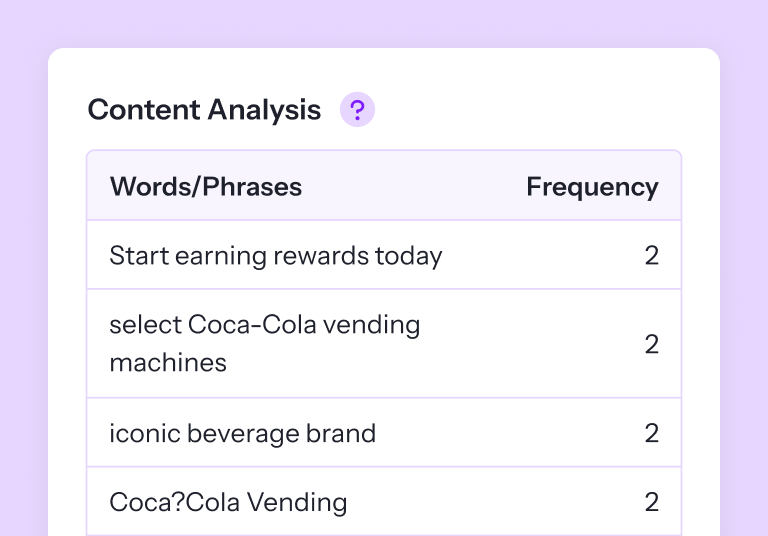768x536 pixels.
Task: Select the "select Coca-Cola vending machines" phrase
Action: 264,344
